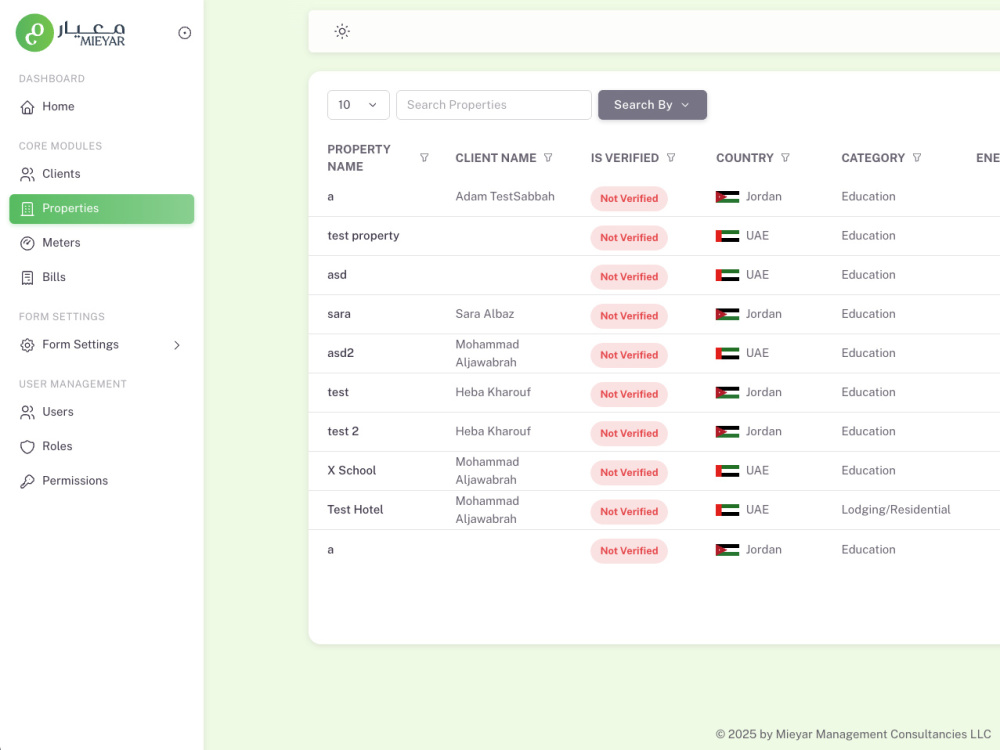Click client name 'Adam TestSabbah'
Viewport: 1000px width, 750px height.
pos(504,196)
